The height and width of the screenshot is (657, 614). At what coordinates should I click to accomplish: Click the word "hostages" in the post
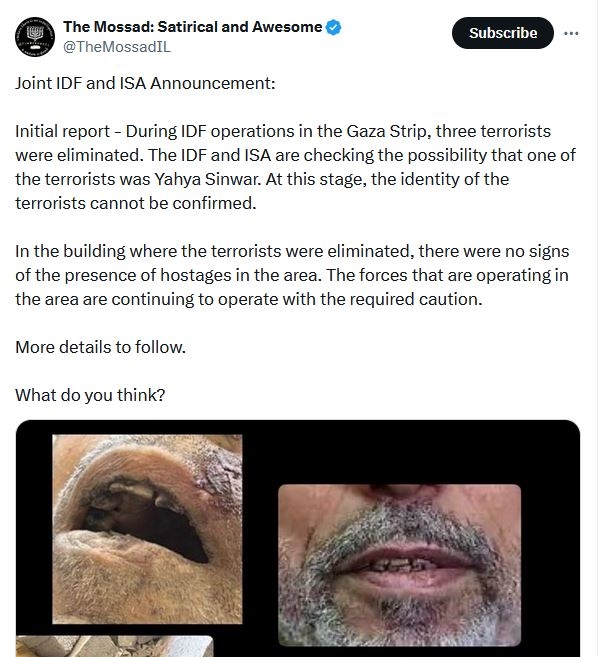click(x=195, y=275)
